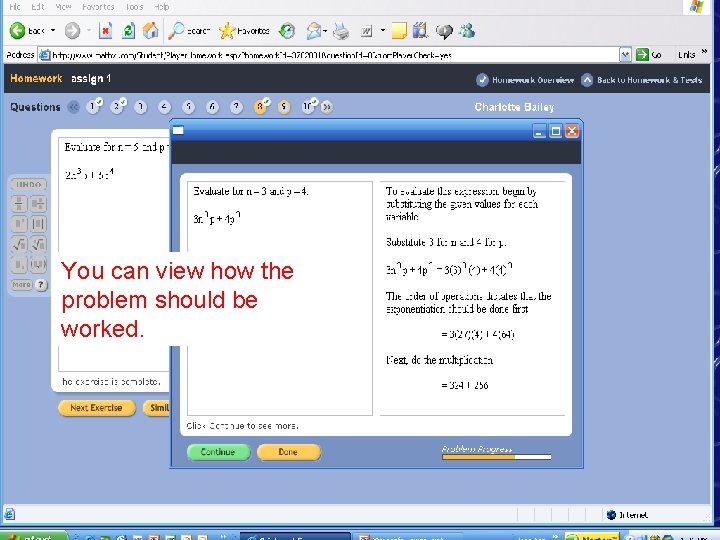Viewport: 720px width, 540px height.
Task: Jump to question 9
Action: click(284, 107)
